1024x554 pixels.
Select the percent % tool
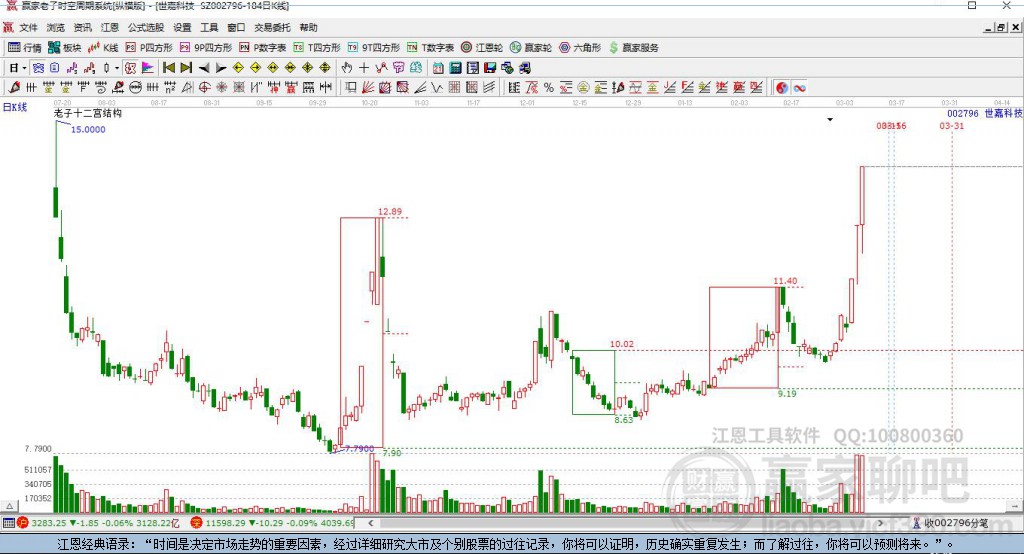[549, 88]
